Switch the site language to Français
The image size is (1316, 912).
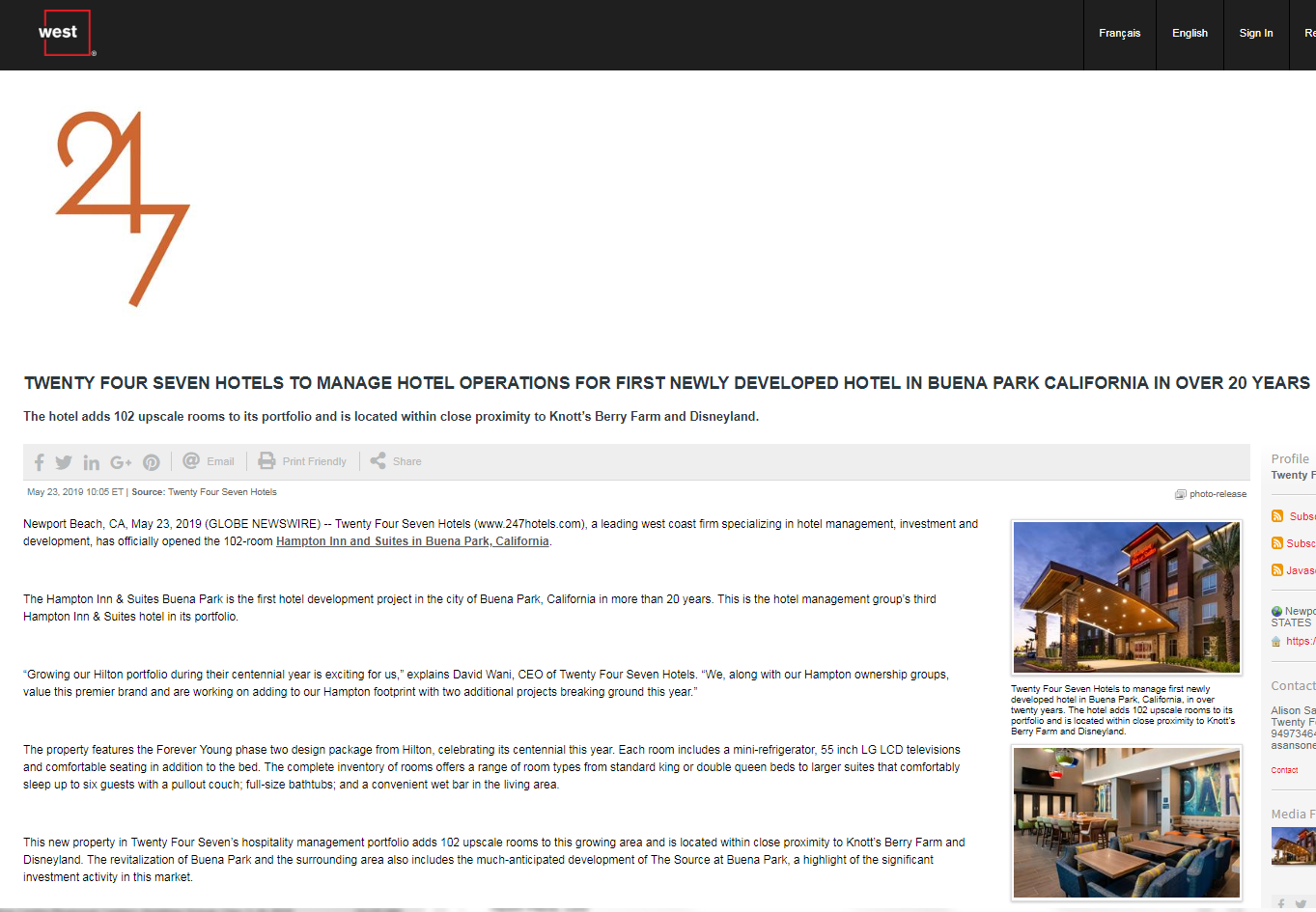coord(1120,34)
